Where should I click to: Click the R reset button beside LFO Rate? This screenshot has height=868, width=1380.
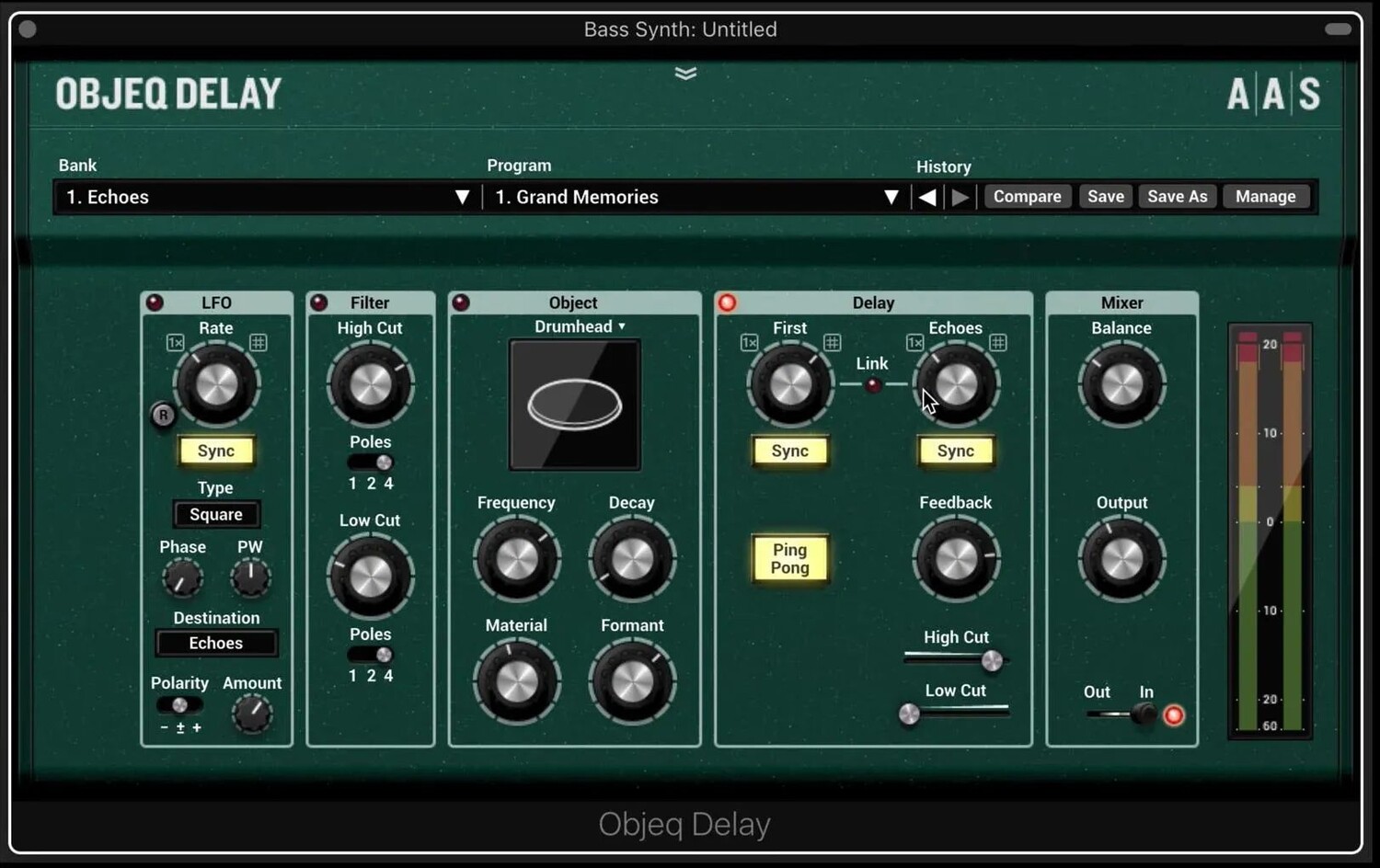[x=163, y=415]
